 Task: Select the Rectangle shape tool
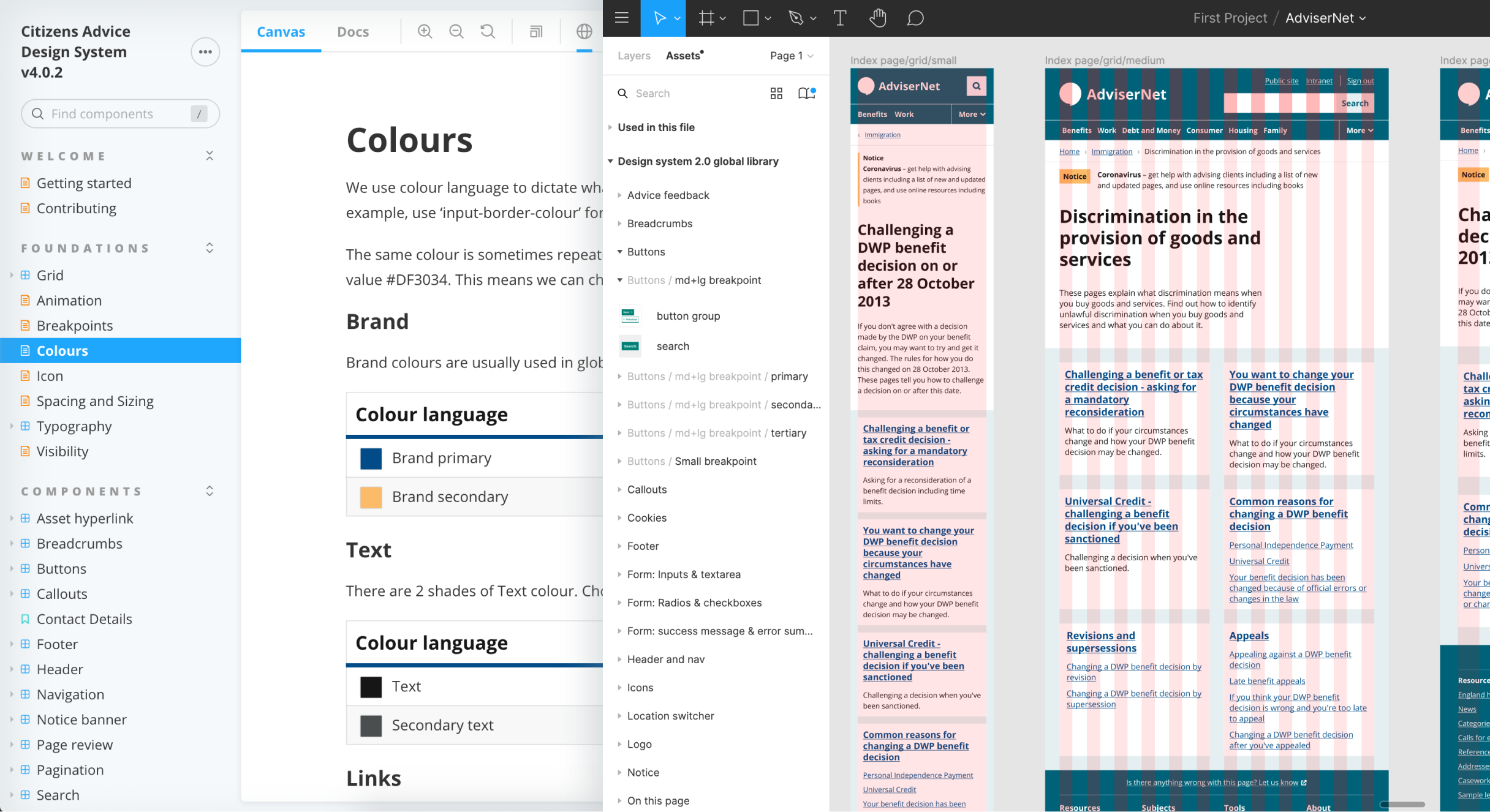(x=751, y=18)
